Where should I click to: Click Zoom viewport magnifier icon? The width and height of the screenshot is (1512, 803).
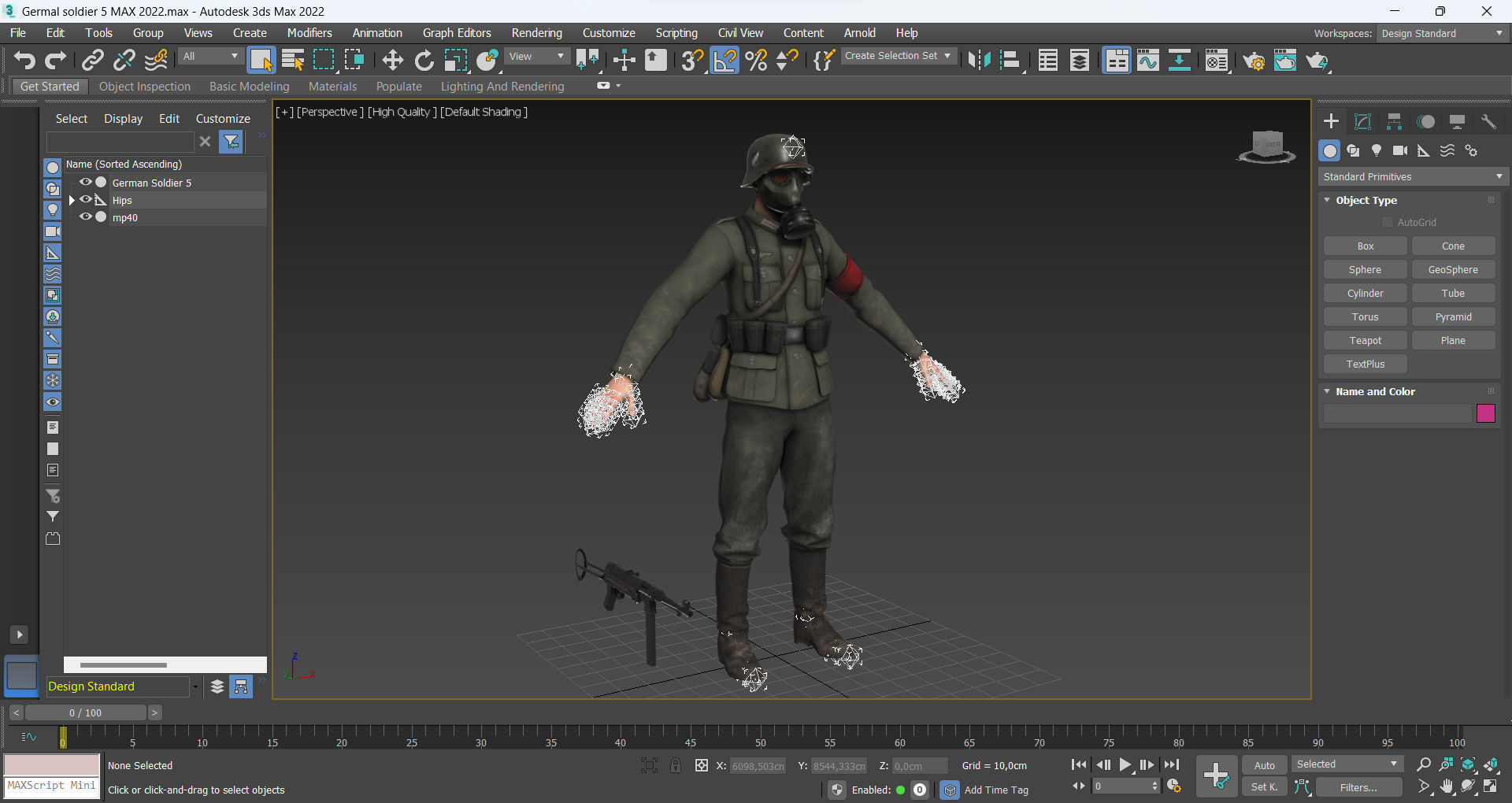pos(1424,764)
